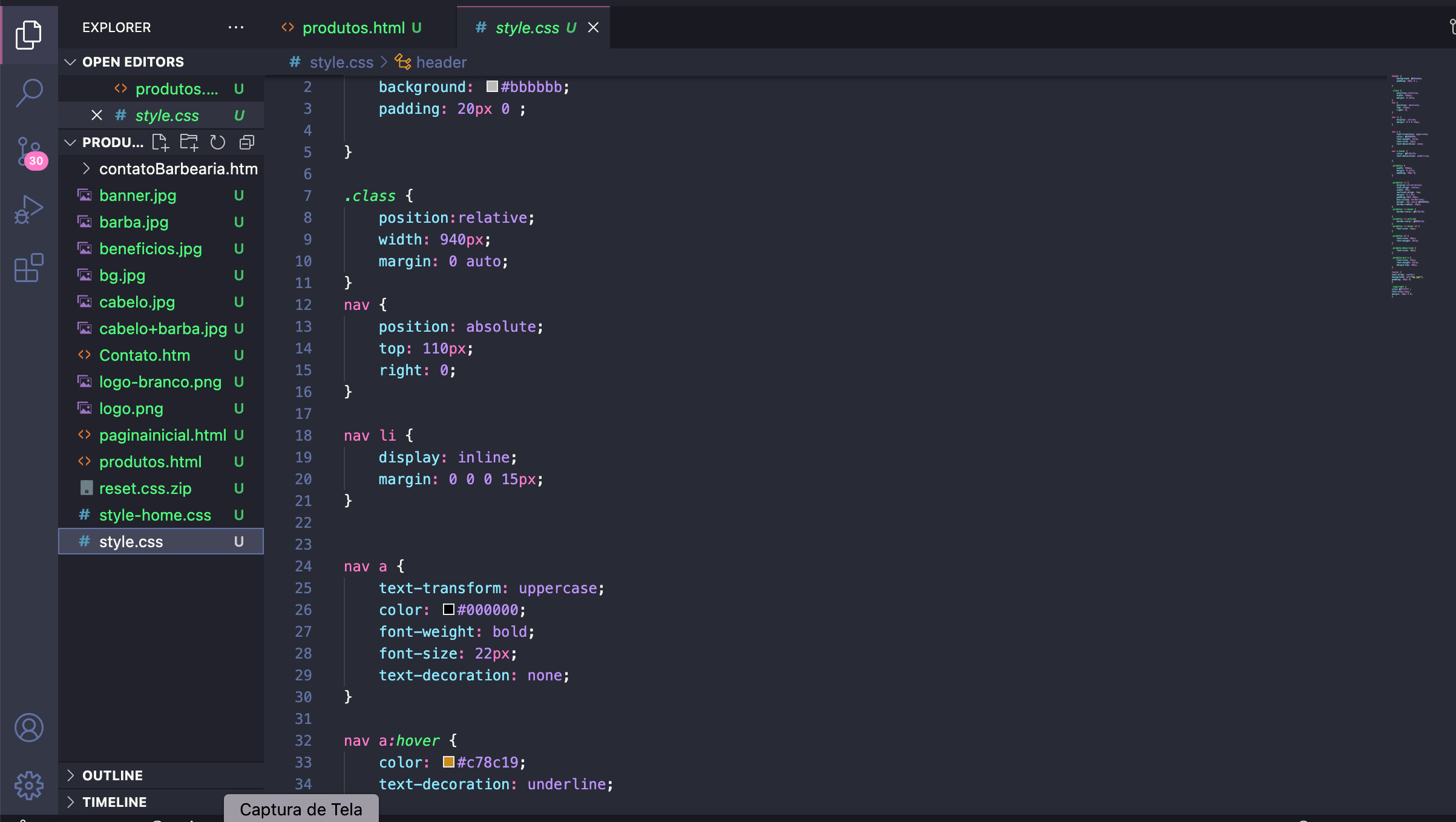Screen dimensions: 1456x822
Task: Expand the Timeline section
Action: (70, 802)
